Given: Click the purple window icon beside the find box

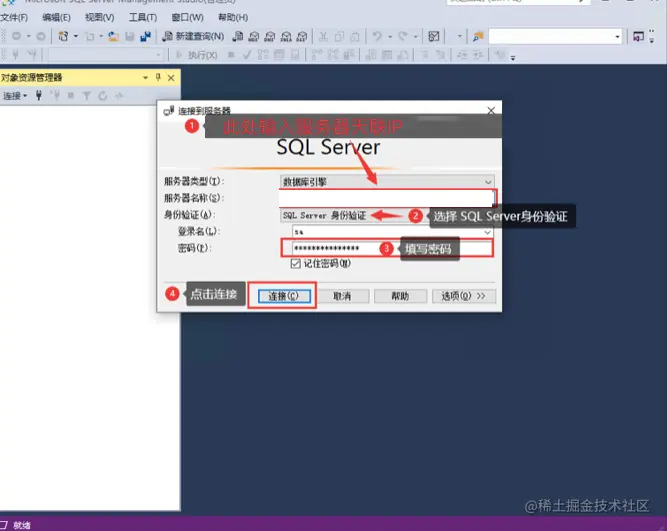Looking at the screenshot, I should click(x=638, y=37).
